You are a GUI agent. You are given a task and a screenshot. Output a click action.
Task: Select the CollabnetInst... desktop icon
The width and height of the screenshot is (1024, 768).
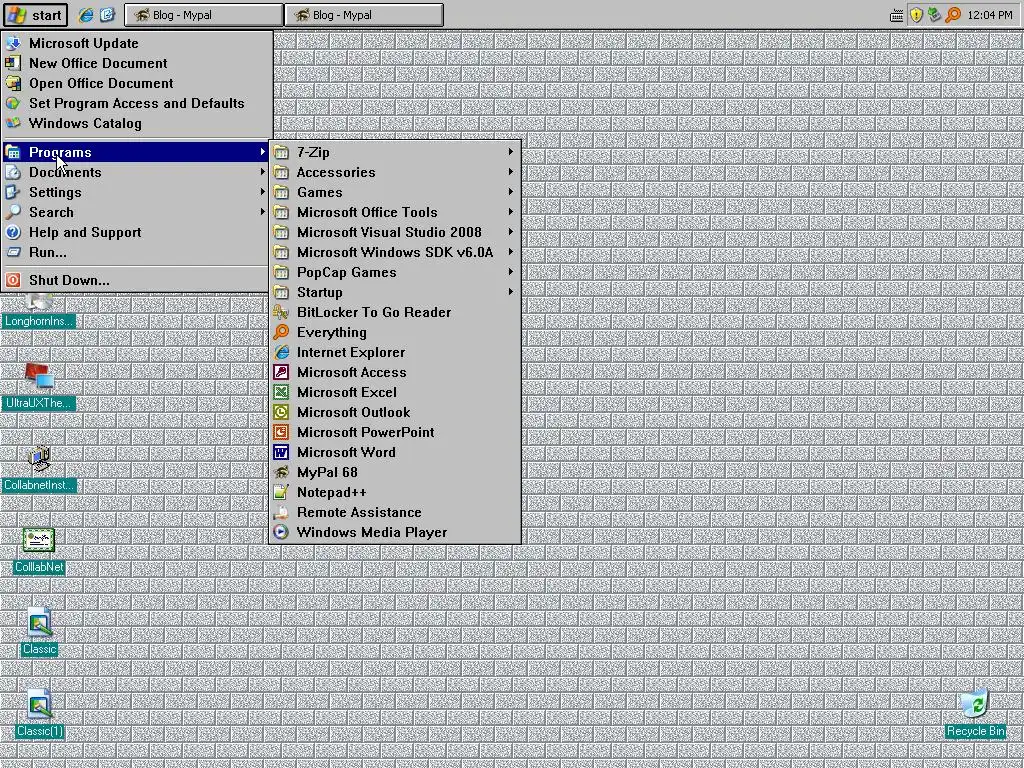[x=39, y=468]
